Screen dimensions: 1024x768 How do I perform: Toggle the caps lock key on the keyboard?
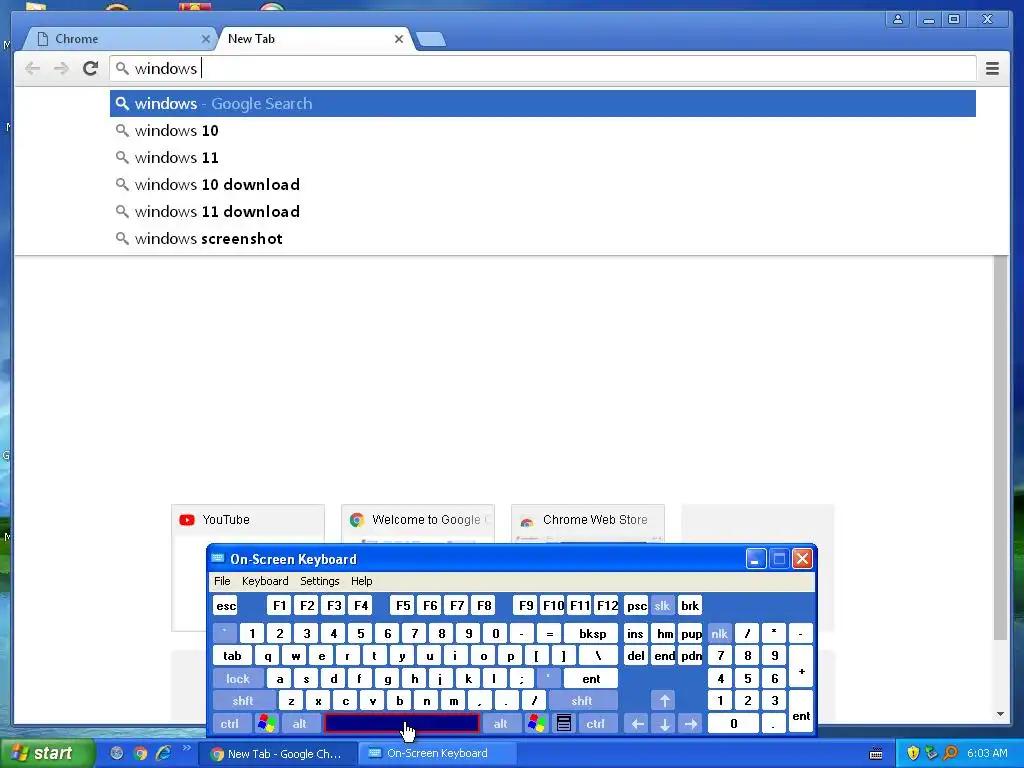click(238, 679)
